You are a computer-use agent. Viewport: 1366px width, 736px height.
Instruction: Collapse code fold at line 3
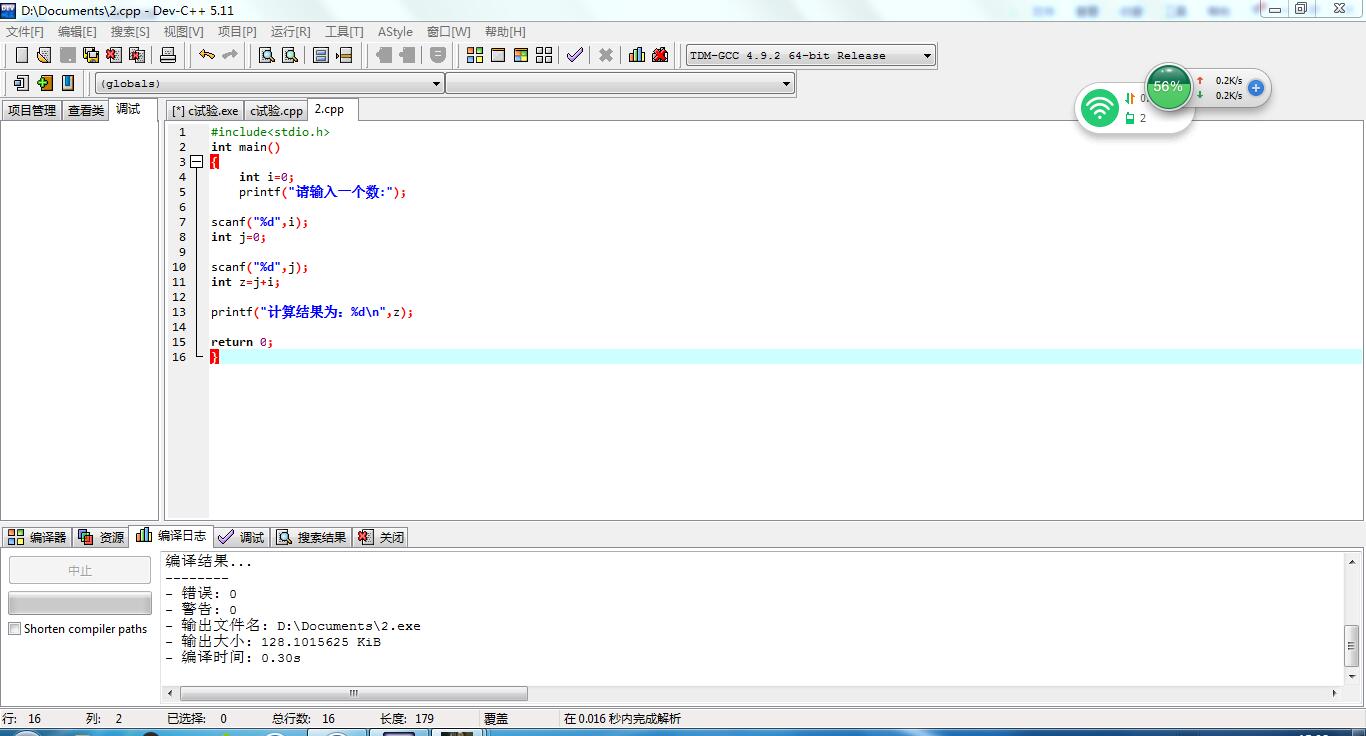tap(196, 162)
